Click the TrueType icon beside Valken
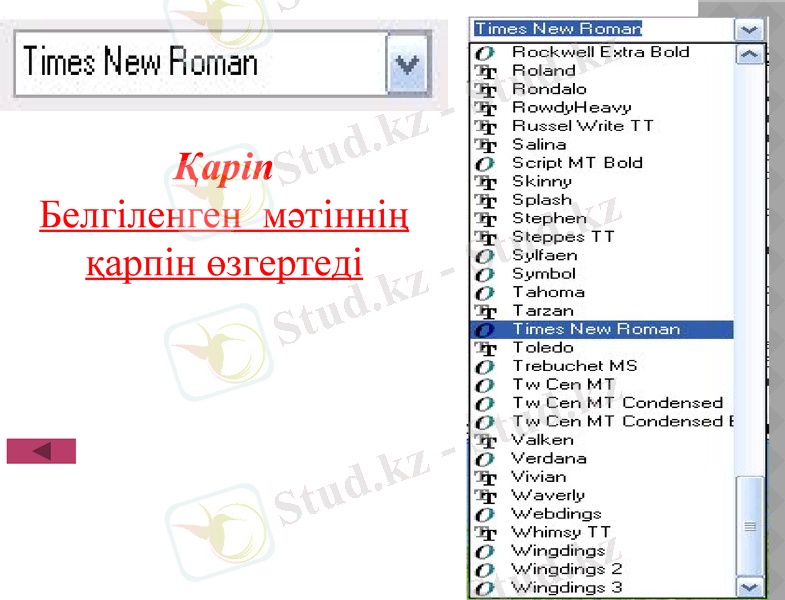This screenshot has height=600, width=785. 485,441
